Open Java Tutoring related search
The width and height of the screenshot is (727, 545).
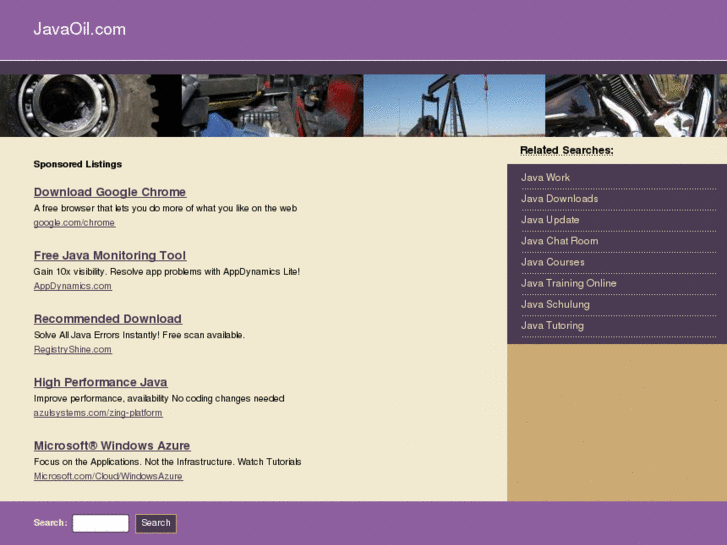[x=552, y=326]
